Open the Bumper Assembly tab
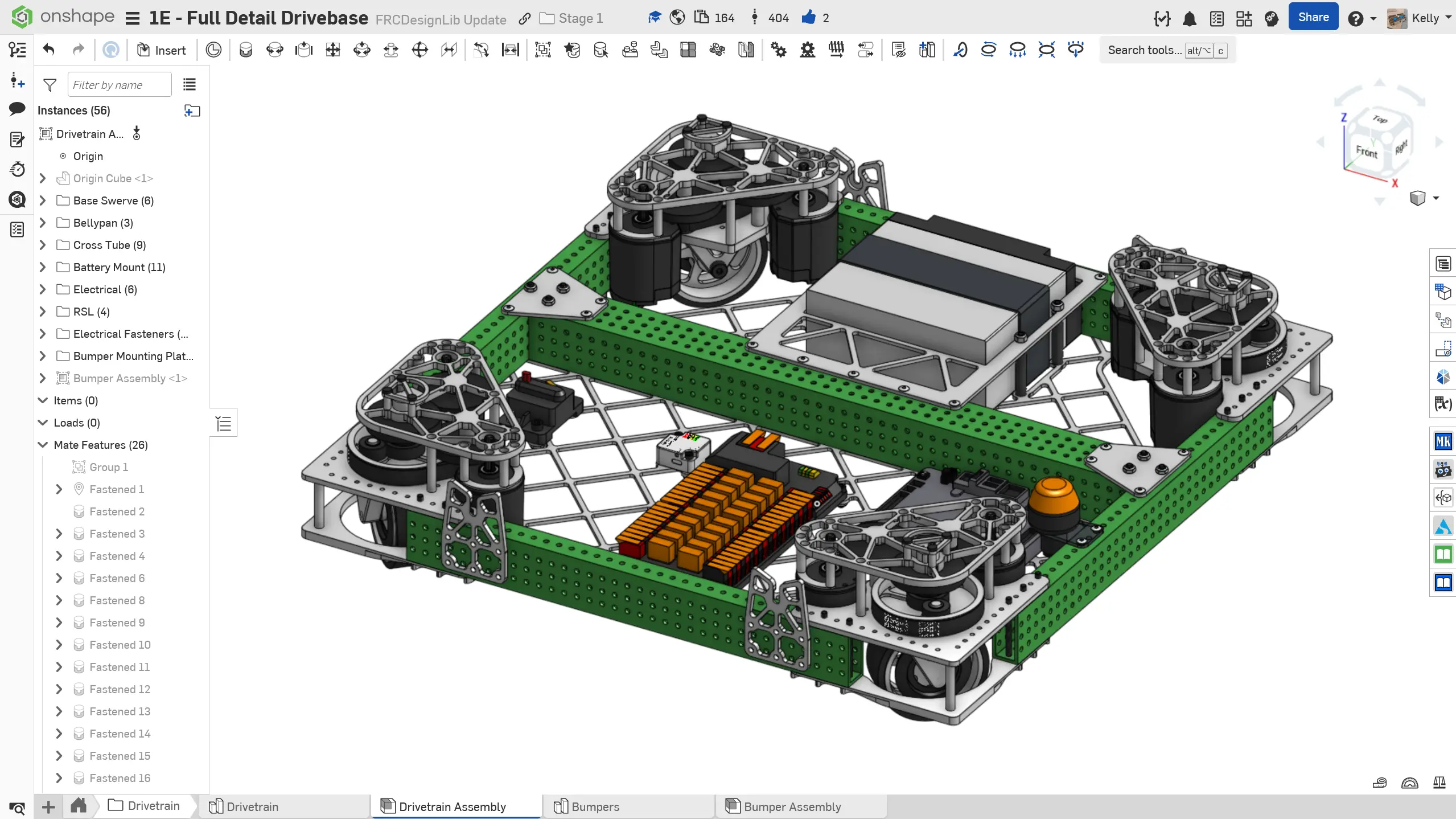 792,806
